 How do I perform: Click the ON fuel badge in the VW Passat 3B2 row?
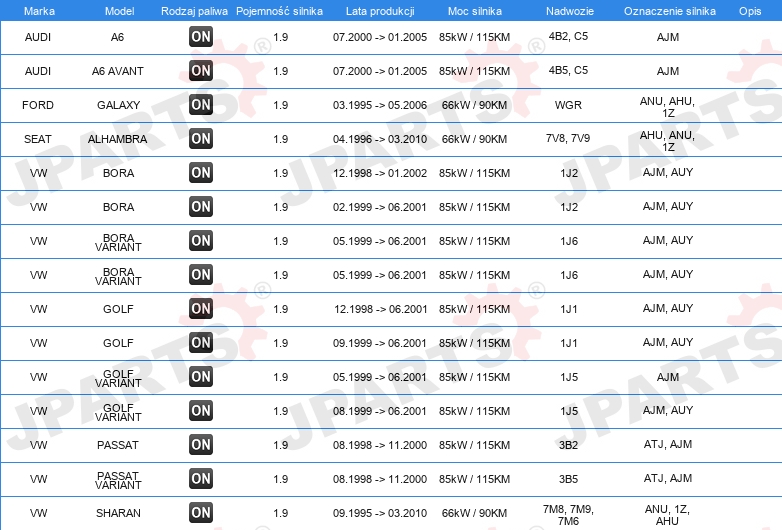pos(201,444)
